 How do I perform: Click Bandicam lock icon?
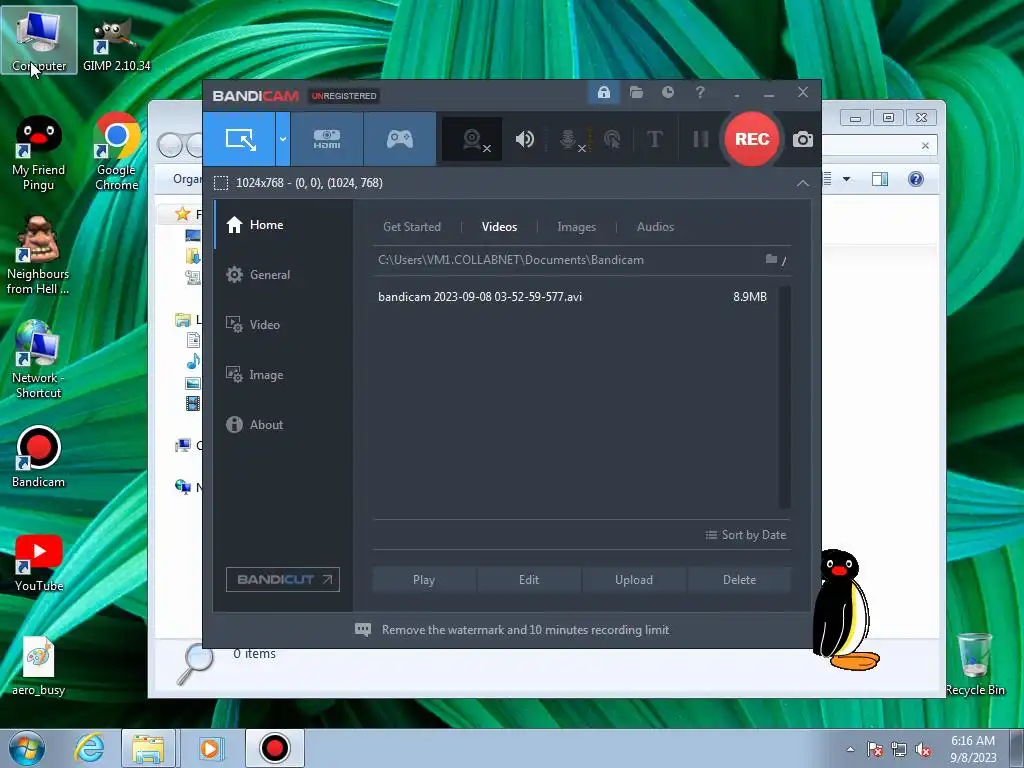(603, 92)
